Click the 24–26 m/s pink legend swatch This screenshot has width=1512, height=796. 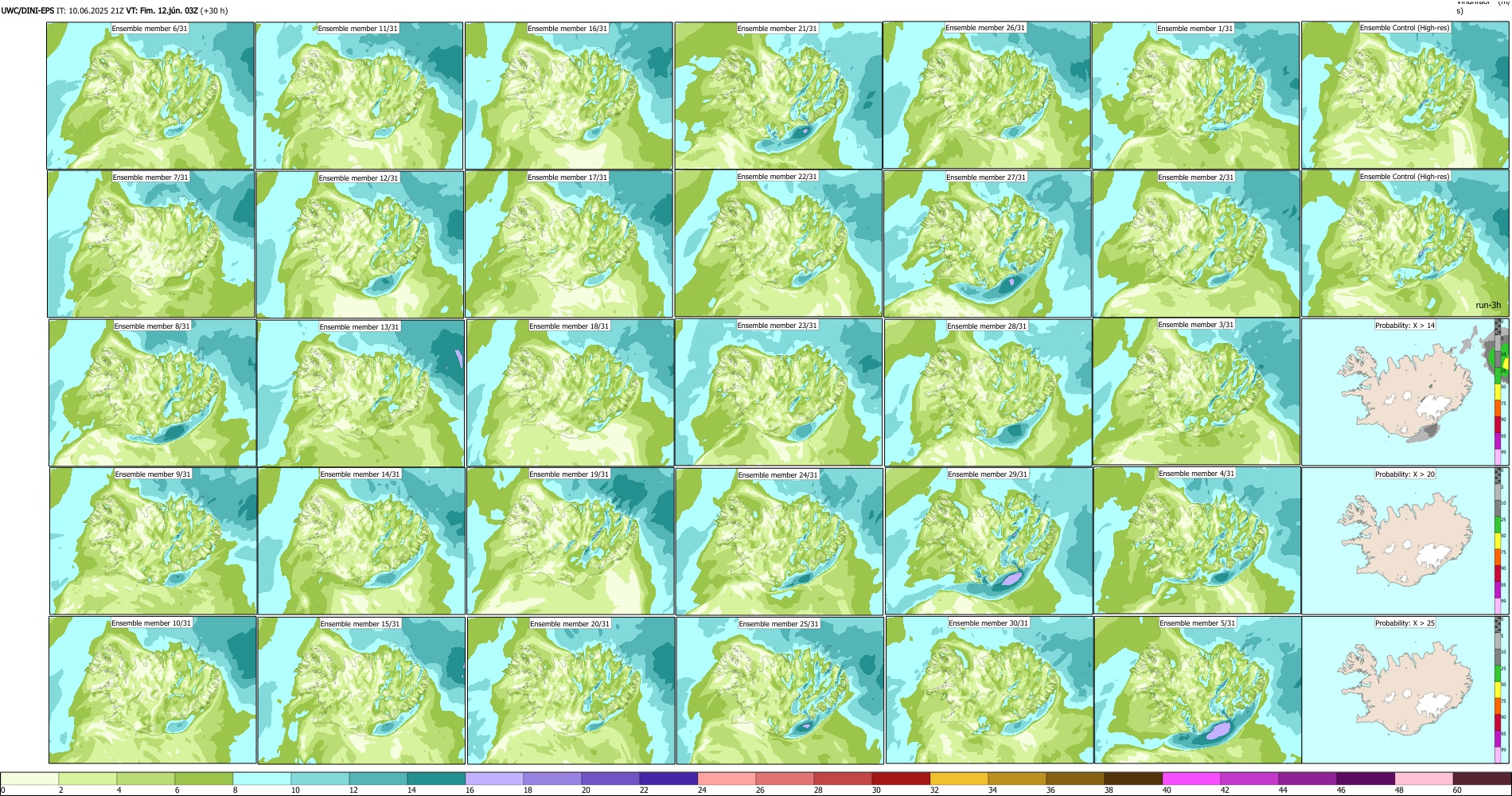point(727,778)
